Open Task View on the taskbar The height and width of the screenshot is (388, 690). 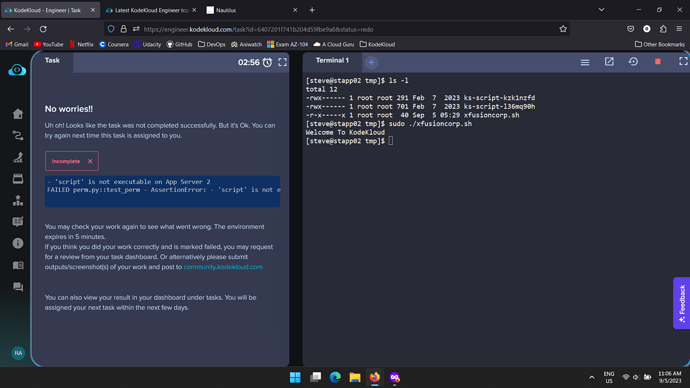pos(316,377)
